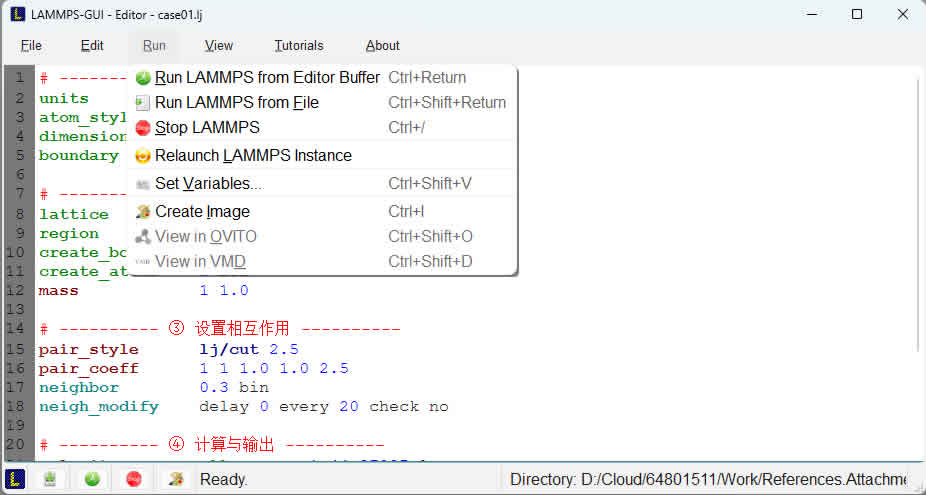Open the View menu
926x495 pixels.
click(219, 45)
